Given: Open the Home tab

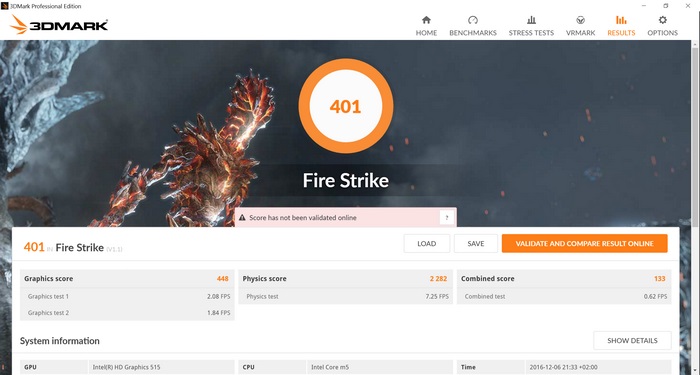Looking at the screenshot, I should point(426,26).
